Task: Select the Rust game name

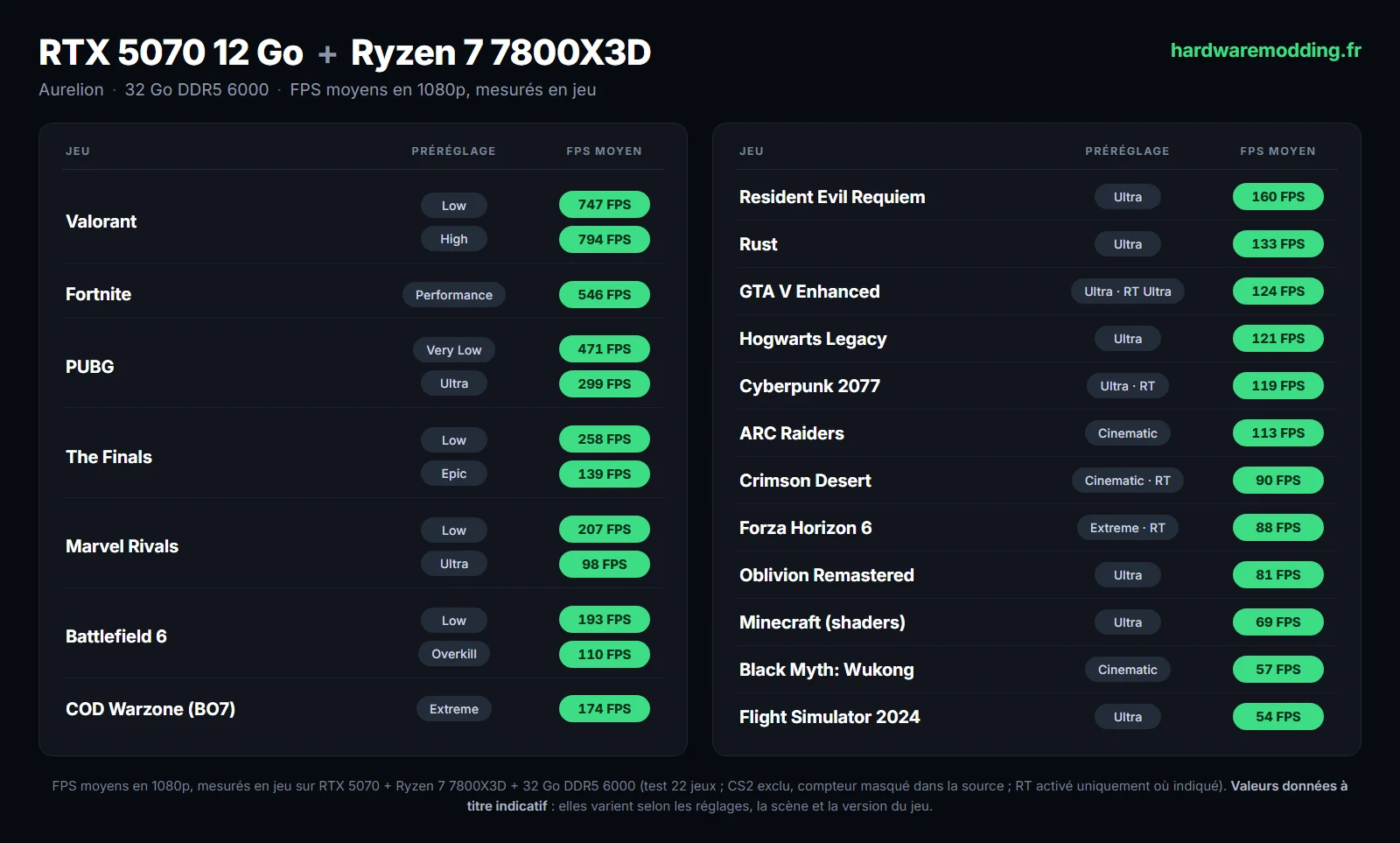Action: pyautogui.click(x=758, y=244)
